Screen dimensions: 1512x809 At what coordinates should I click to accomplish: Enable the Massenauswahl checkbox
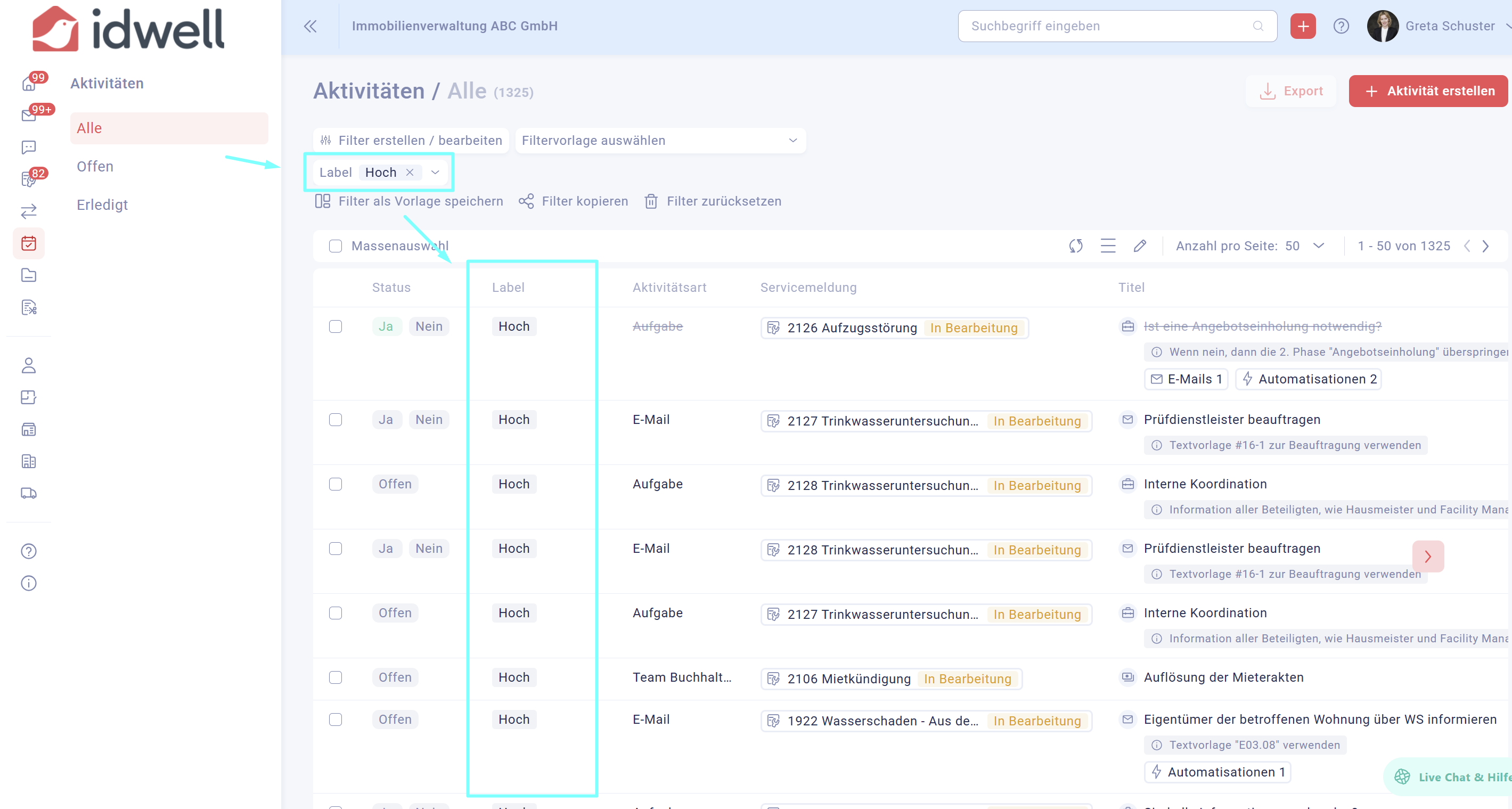pyautogui.click(x=335, y=246)
